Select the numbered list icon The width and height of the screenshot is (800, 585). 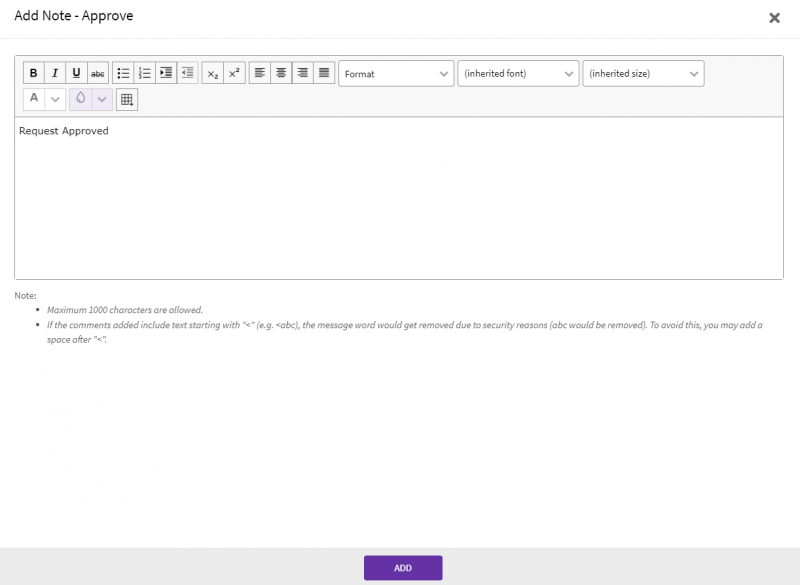tap(144, 72)
